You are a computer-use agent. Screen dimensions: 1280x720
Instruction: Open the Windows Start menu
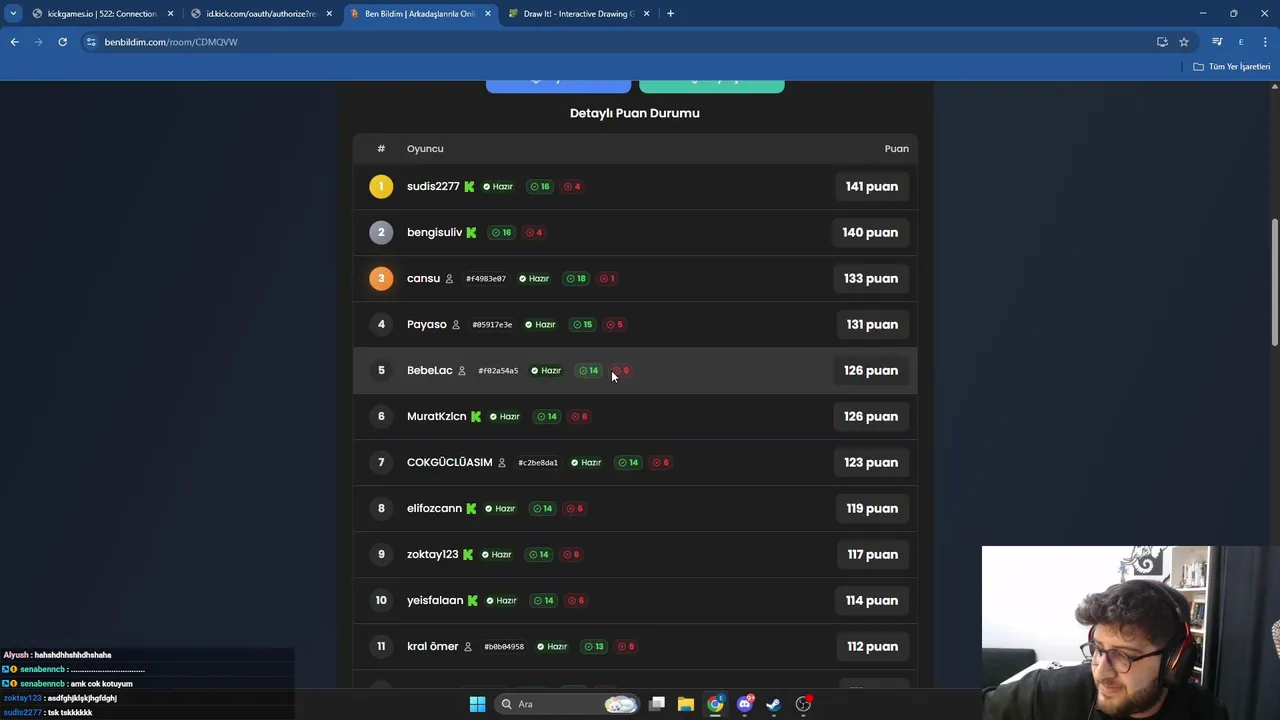[477, 704]
